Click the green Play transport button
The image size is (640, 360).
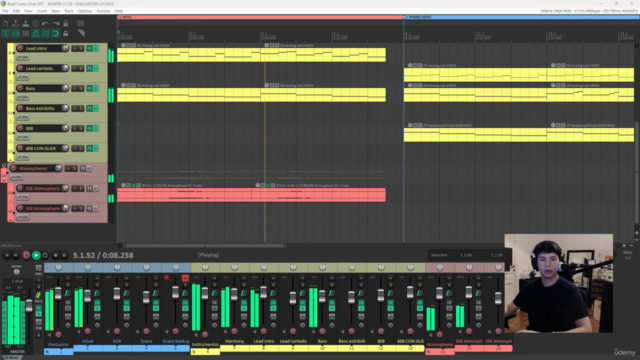pos(36,256)
